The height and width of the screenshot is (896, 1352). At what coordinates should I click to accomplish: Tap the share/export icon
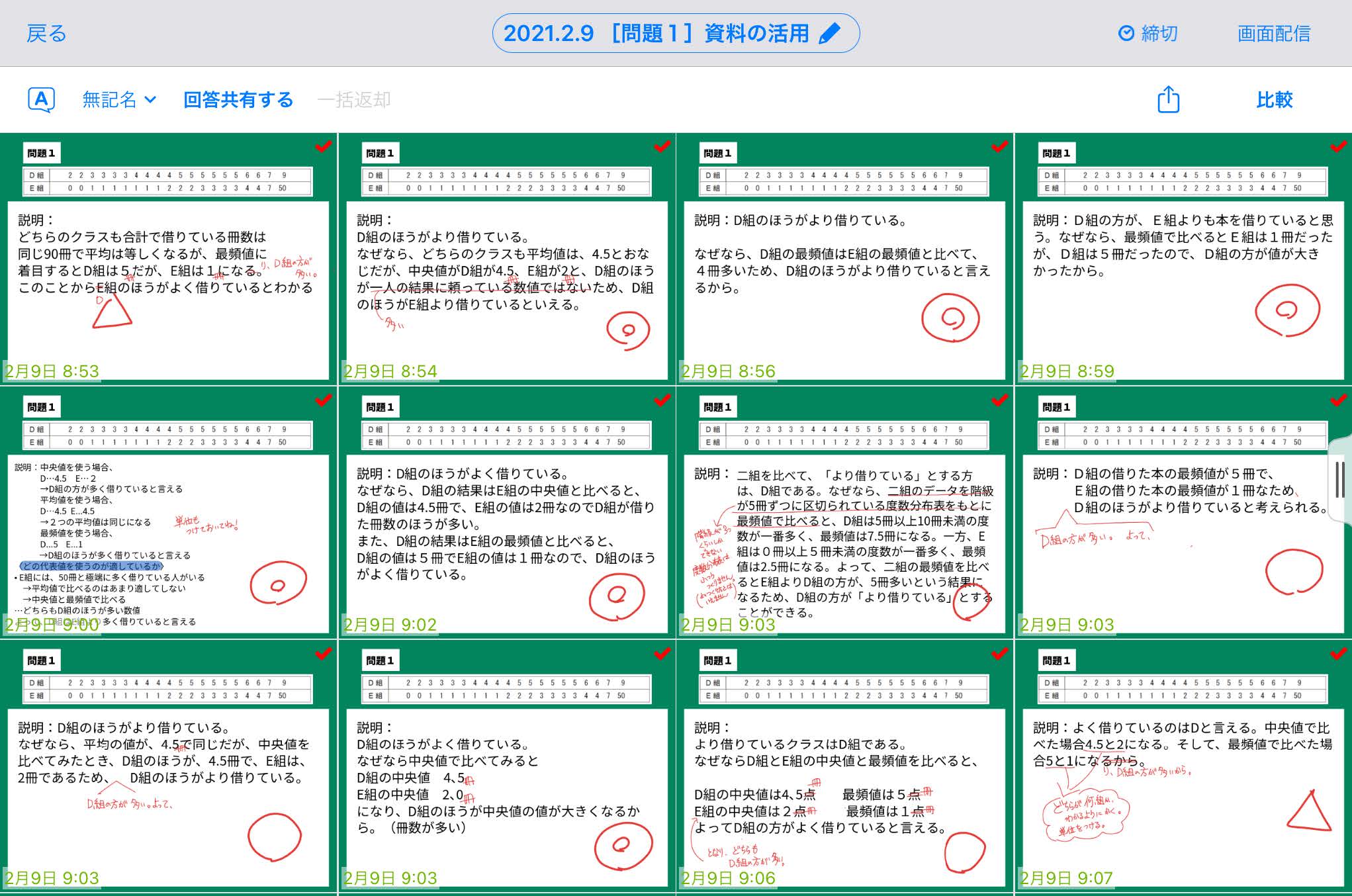pos(1168,100)
